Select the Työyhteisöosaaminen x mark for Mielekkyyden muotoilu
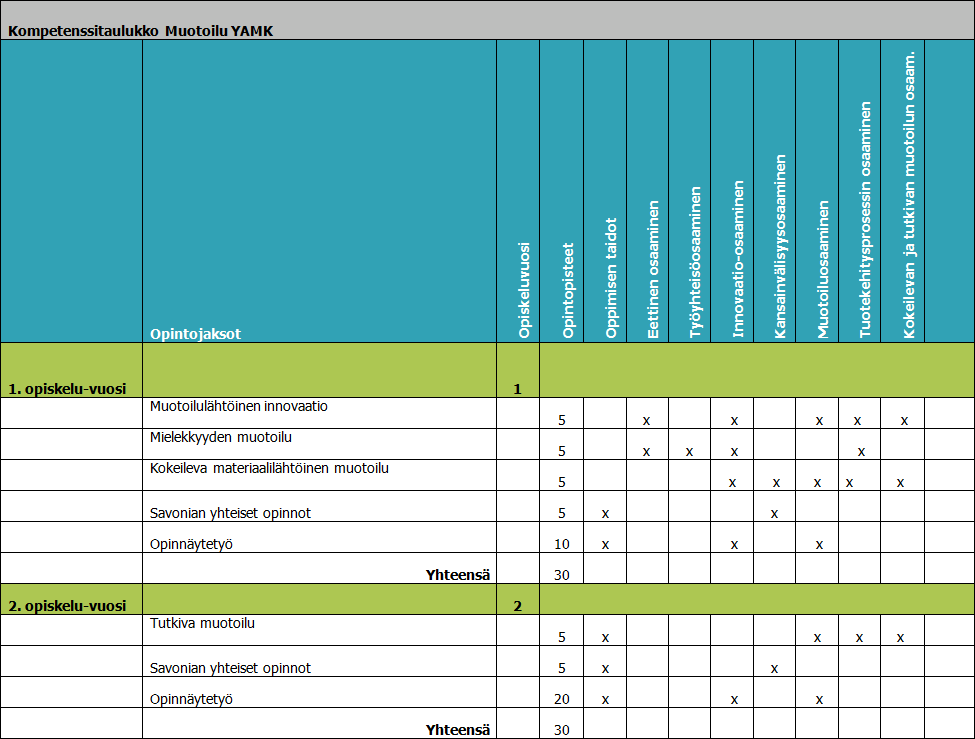This screenshot has width=975, height=739. (690, 452)
